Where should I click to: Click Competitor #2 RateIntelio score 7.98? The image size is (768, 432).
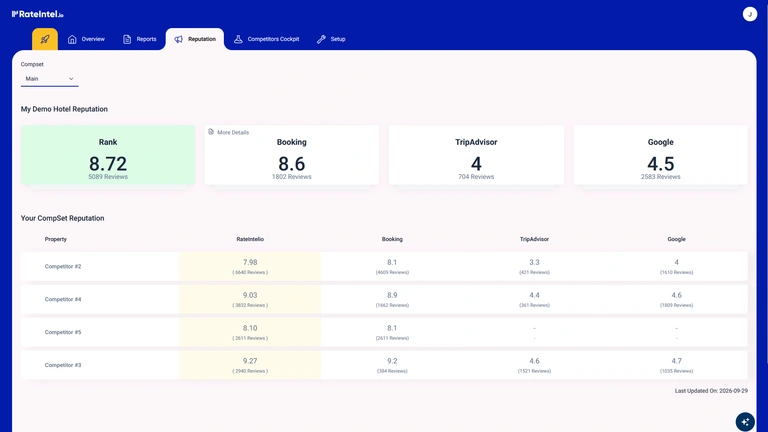[250, 263]
